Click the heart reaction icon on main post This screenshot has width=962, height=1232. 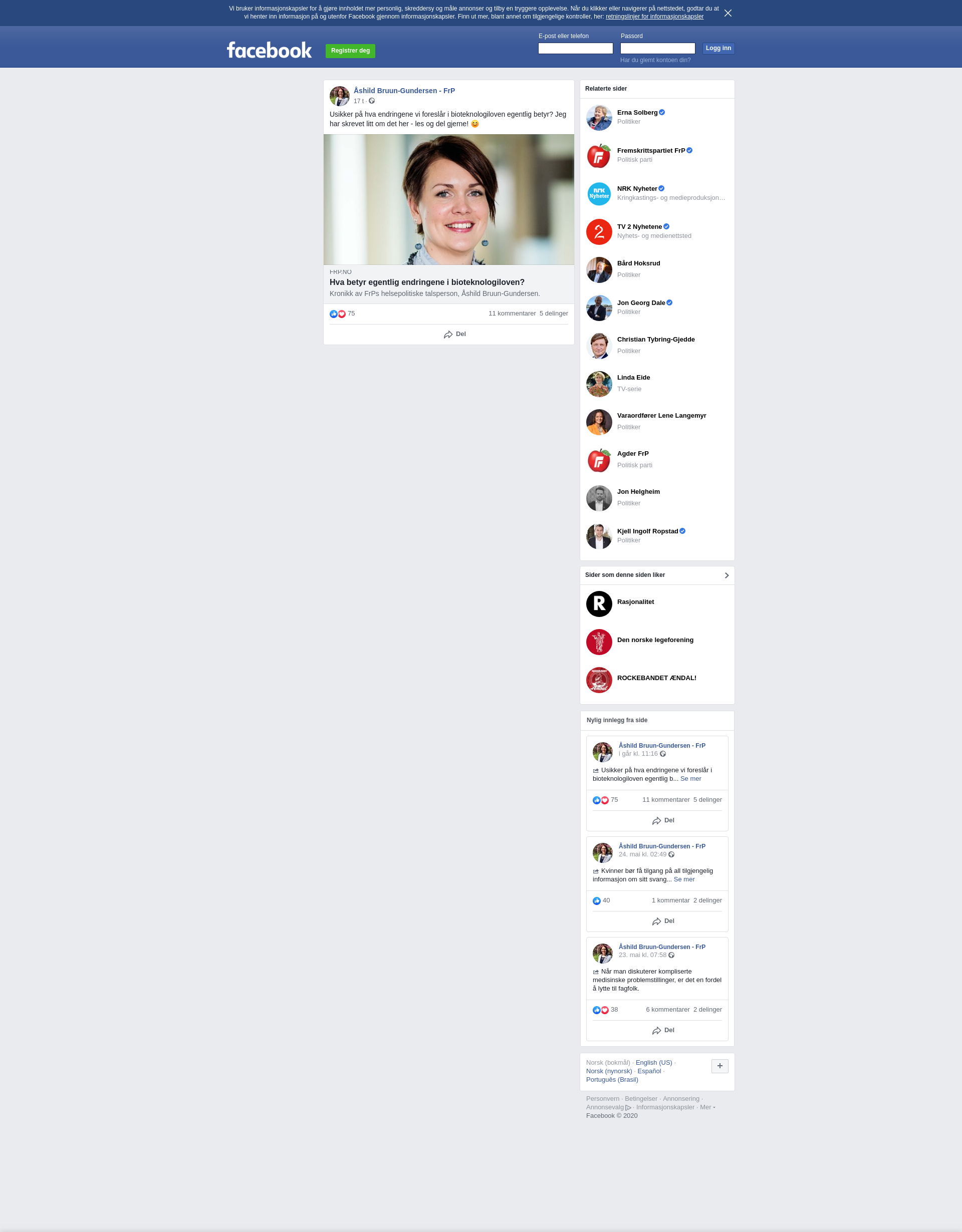point(341,314)
